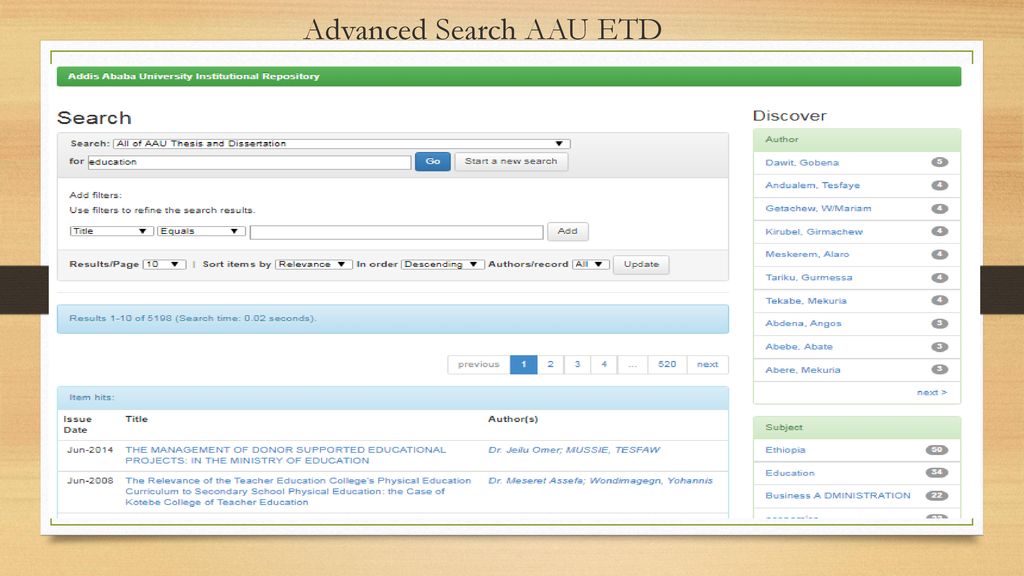Open 'THE MANAGEMENT OF DONOR SUPPORTED EDUCATIONAL PROJECTS' title
The width and height of the screenshot is (1024, 576).
click(x=285, y=455)
